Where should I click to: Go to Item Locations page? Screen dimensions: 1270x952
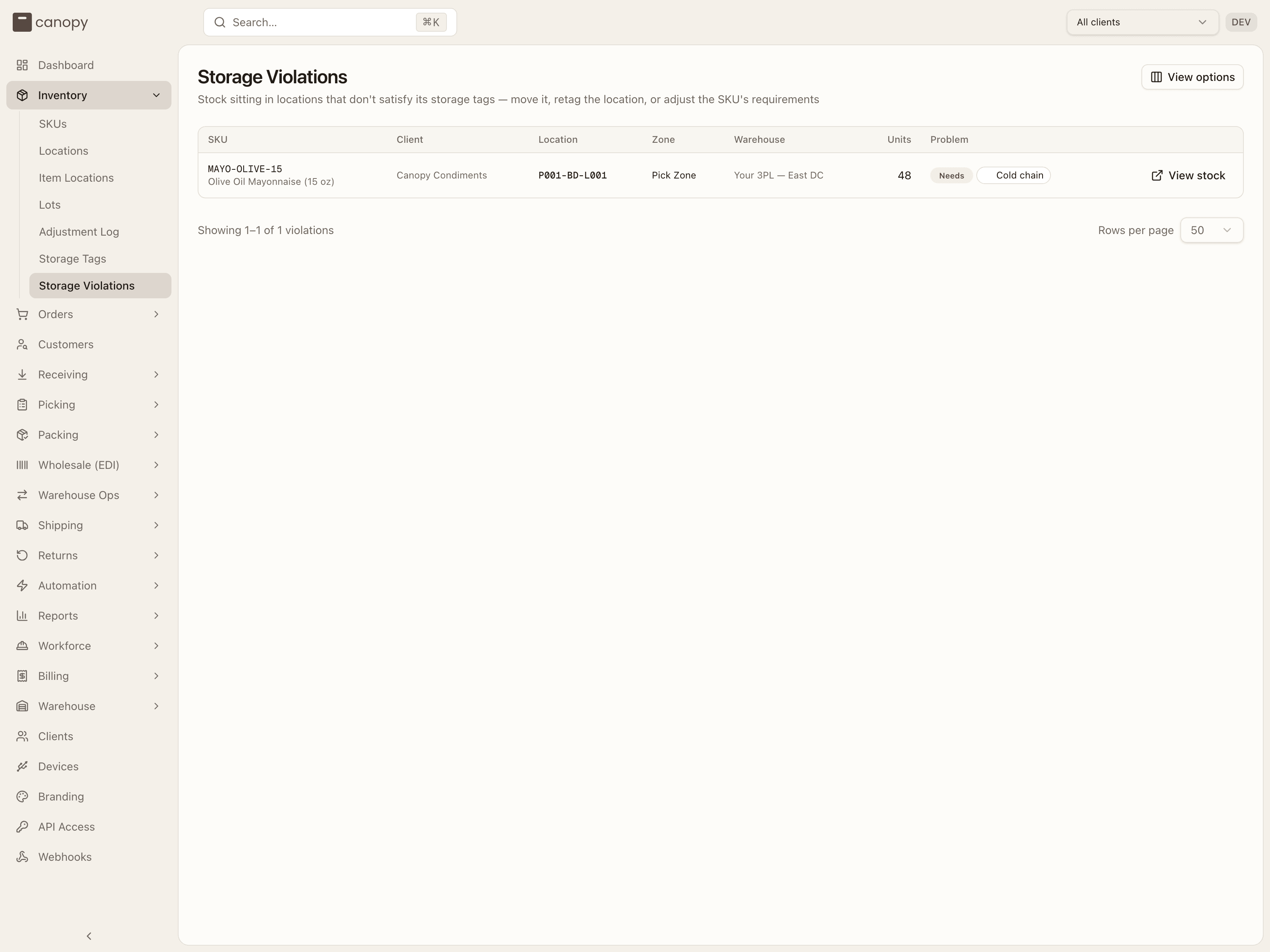100,178
